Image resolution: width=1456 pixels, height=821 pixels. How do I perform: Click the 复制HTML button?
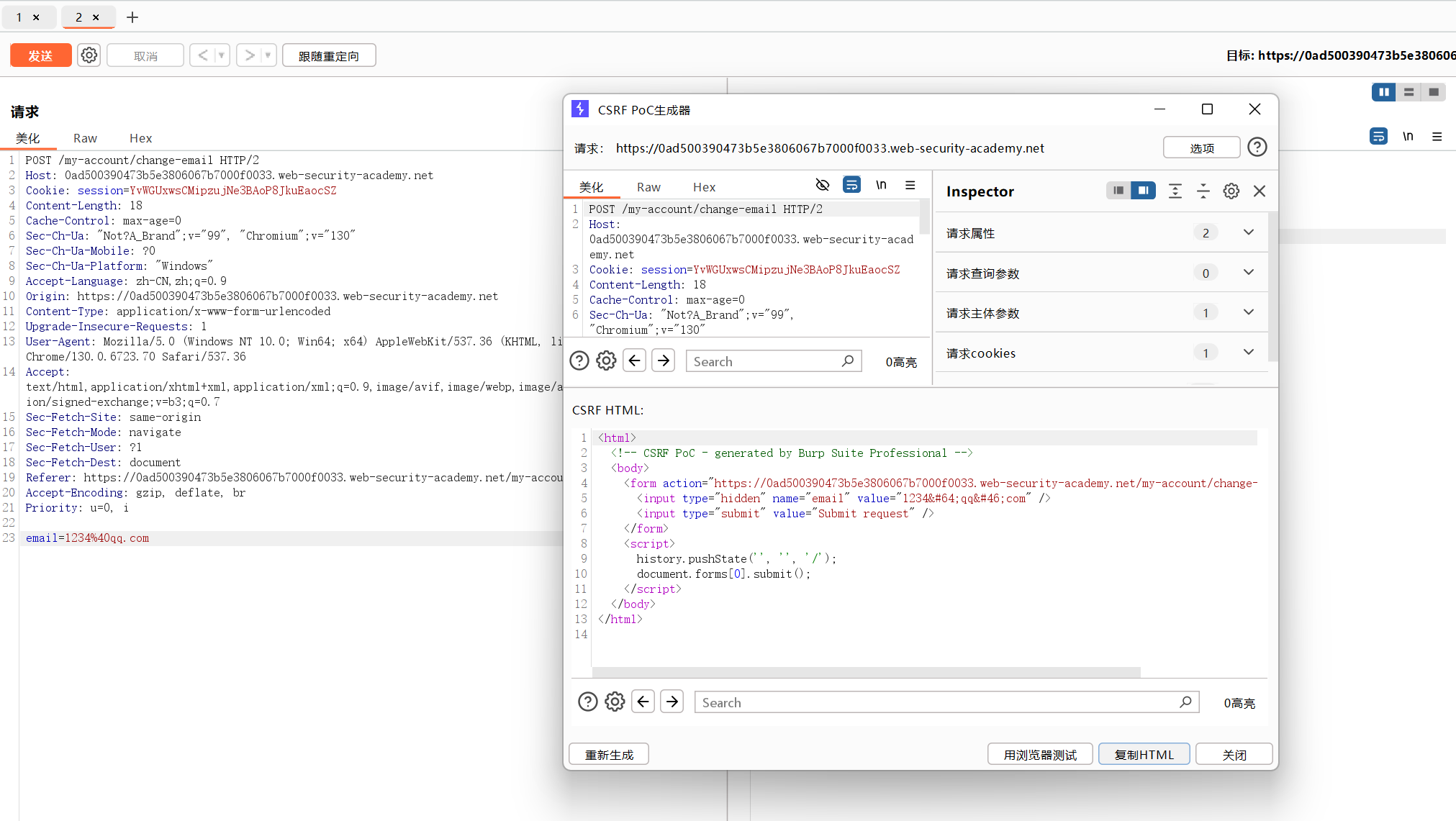point(1144,754)
